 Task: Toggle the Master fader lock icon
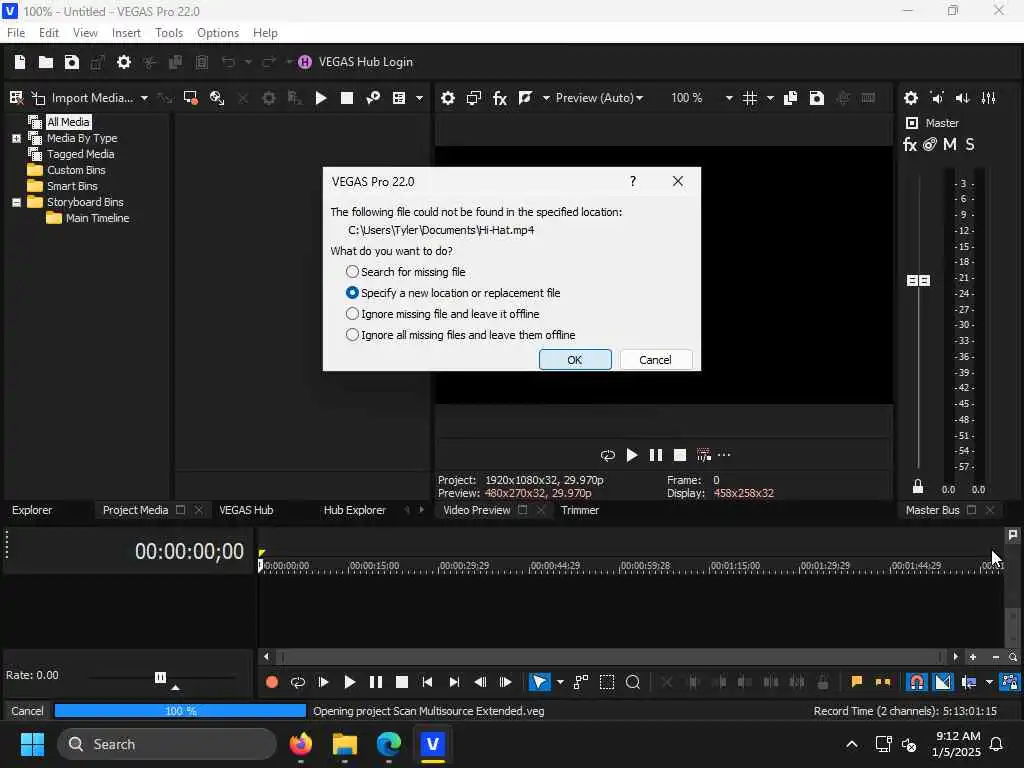918,487
